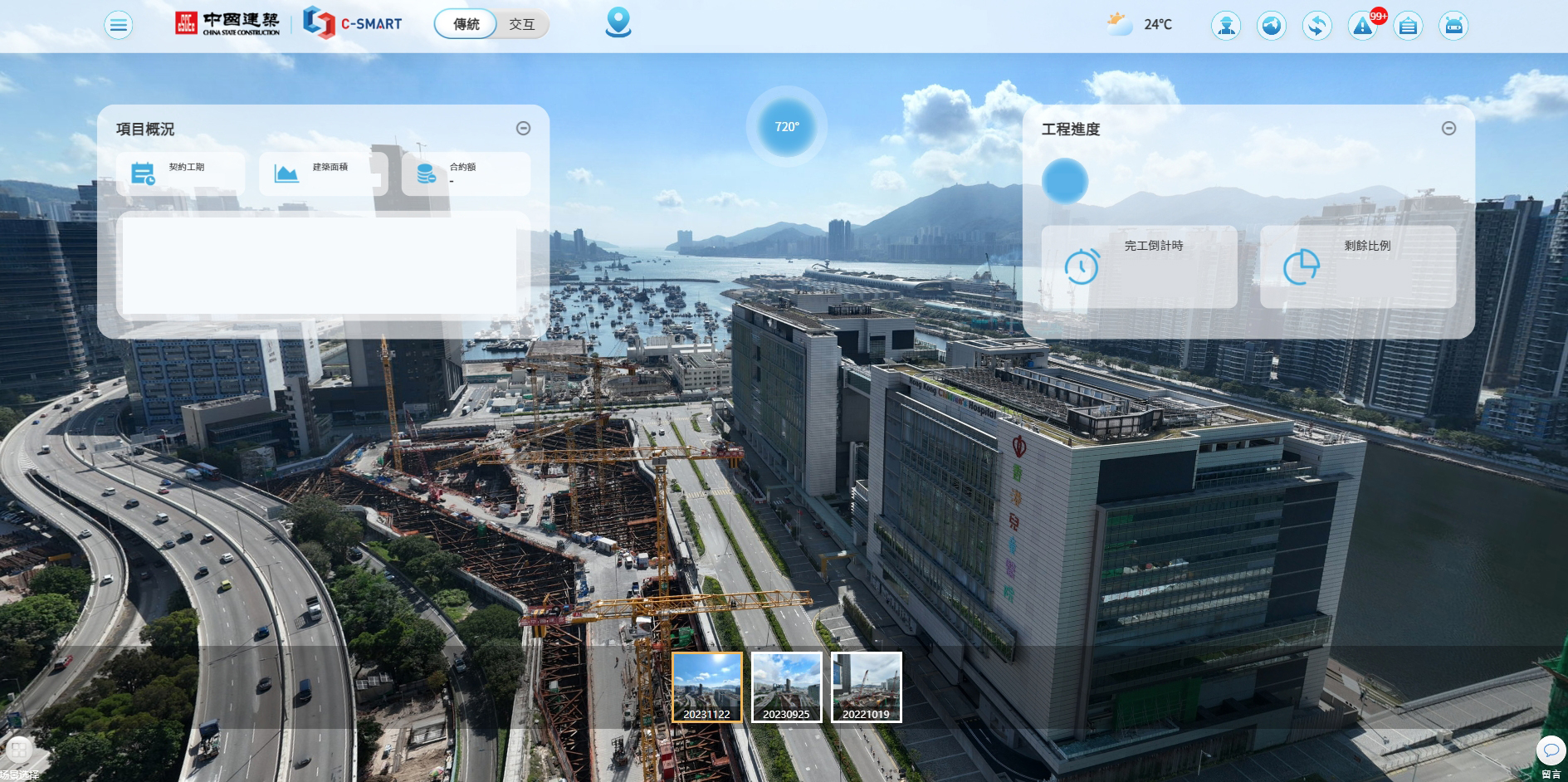Click the 完工倒計時 clock icon
This screenshot has height=782, width=1568.
click(1082, 266)
